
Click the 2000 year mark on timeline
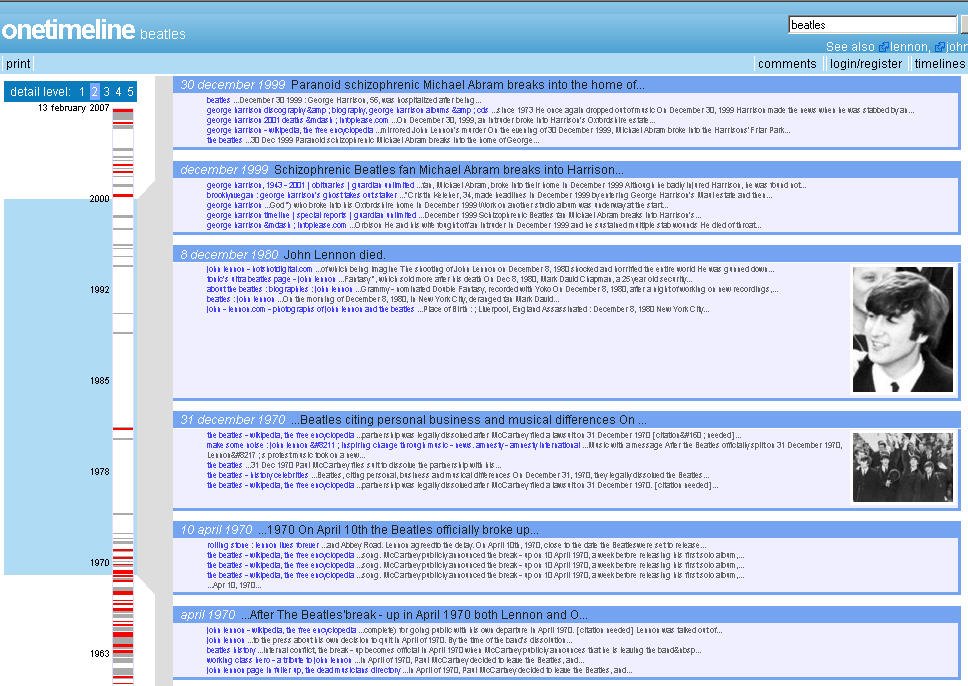99,199
